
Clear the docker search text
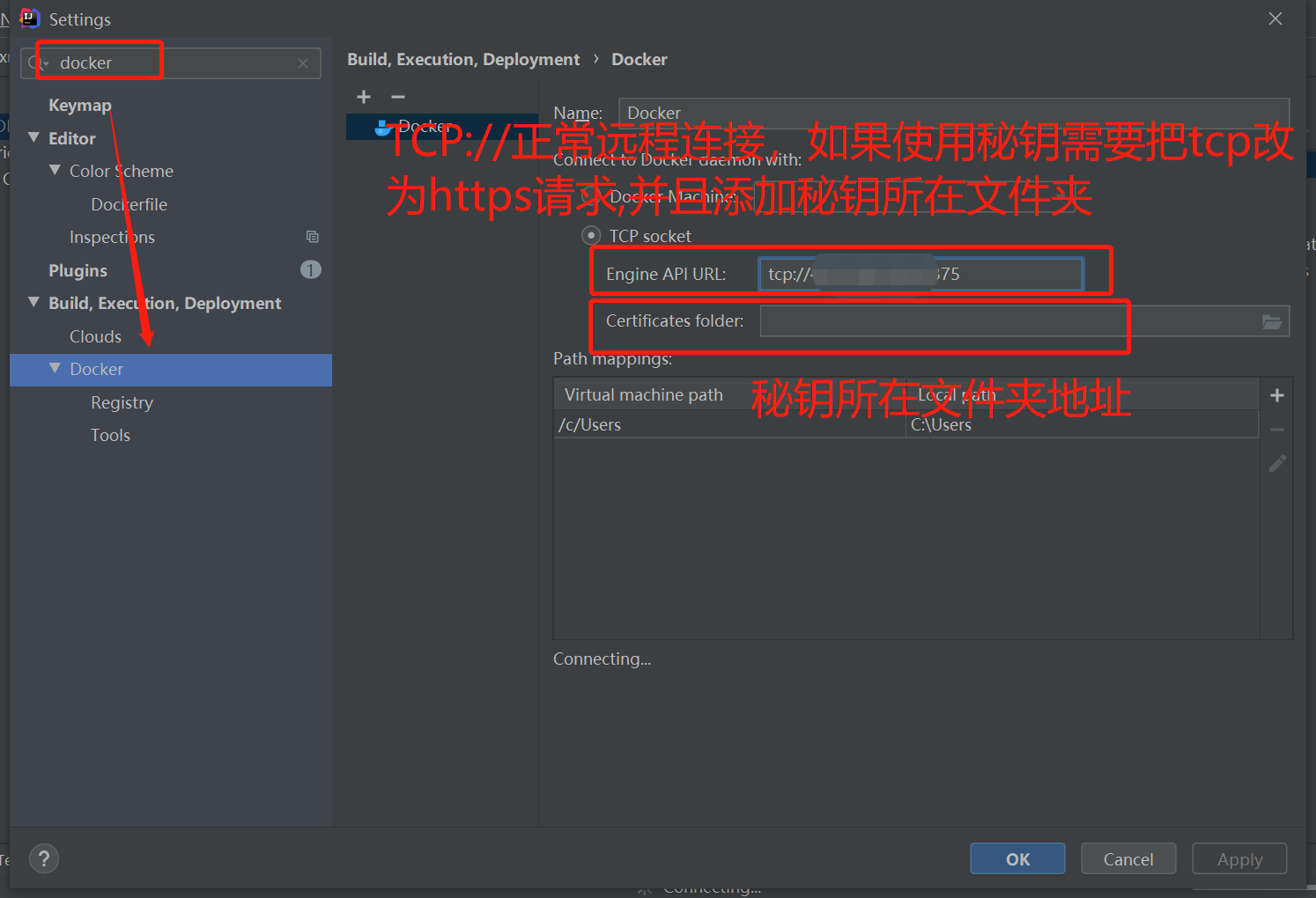pos(303,63)
